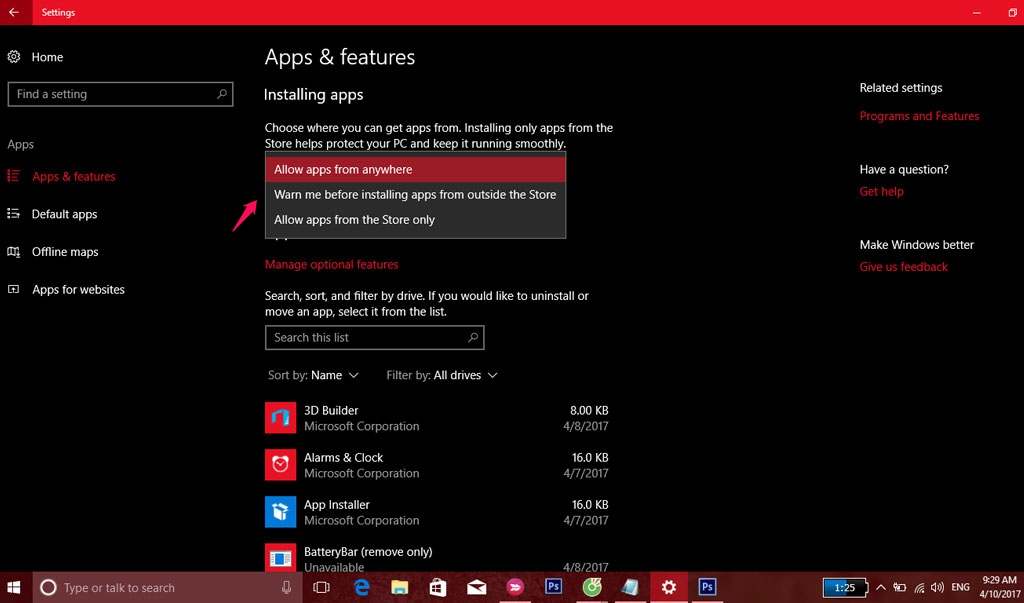1024x603 pixels.
Task: Open Manage optional features link
Action: 331,265
